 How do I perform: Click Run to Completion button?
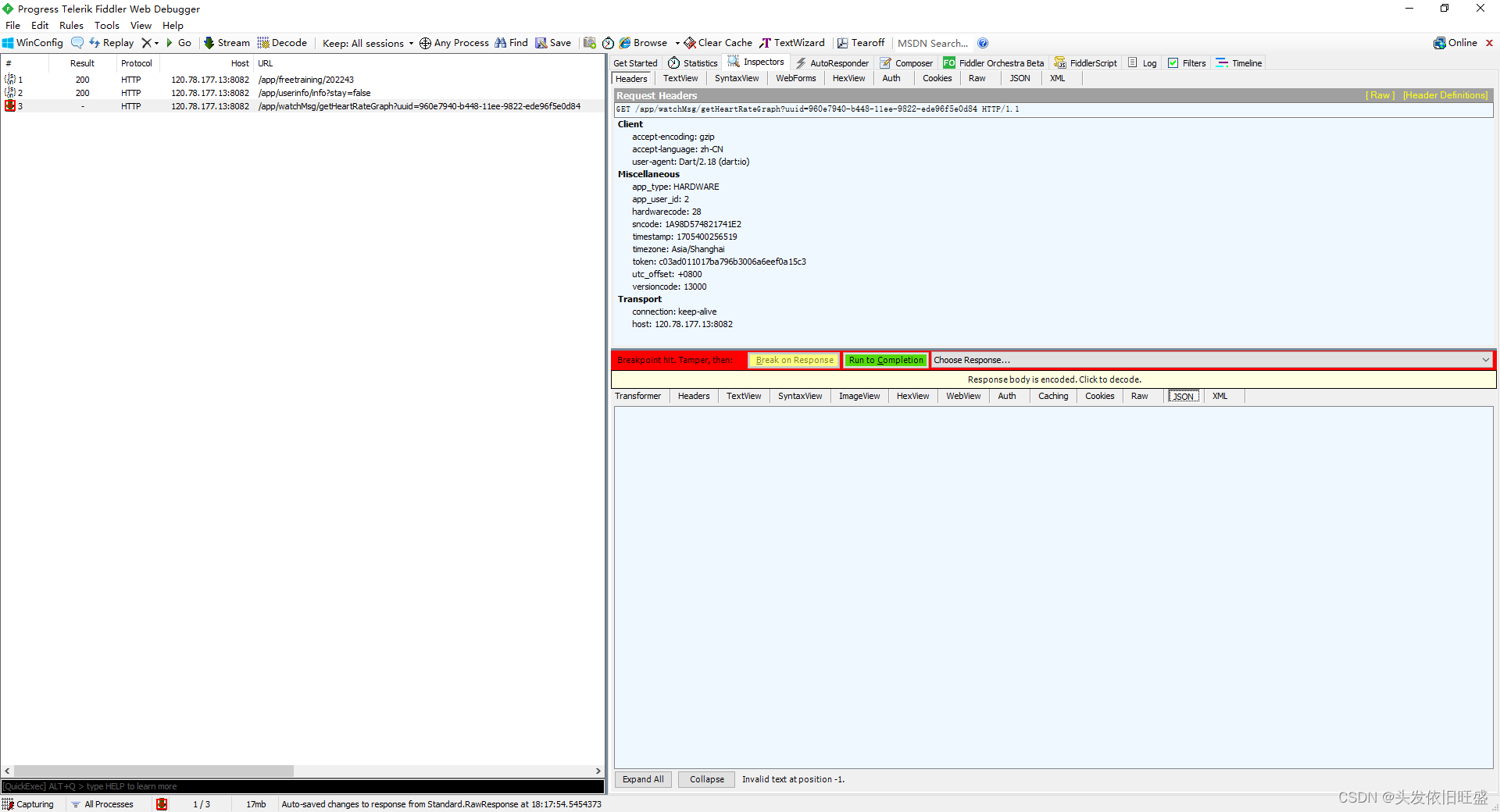click(886, 360)
